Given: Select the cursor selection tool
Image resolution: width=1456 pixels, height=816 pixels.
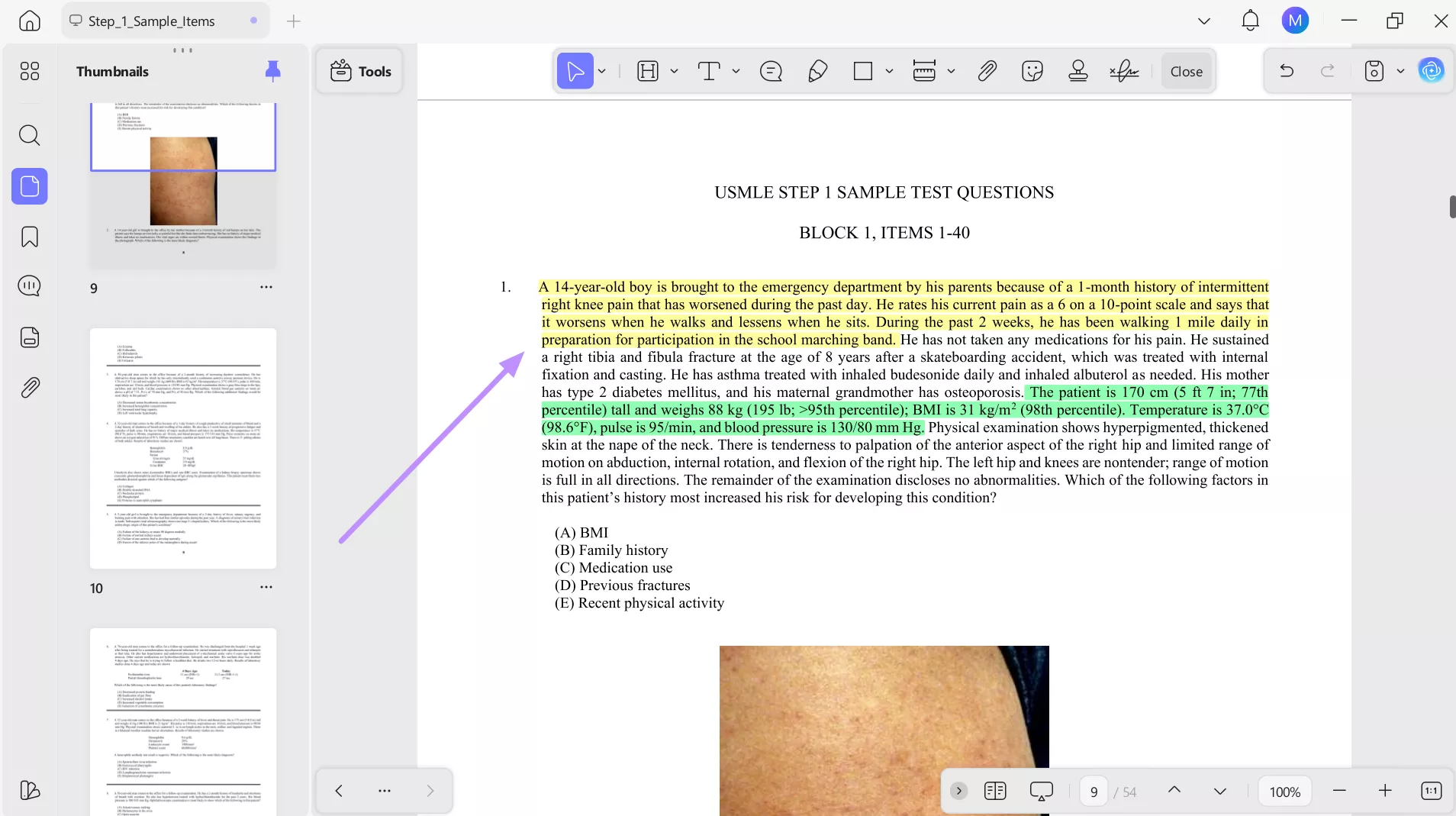Looking at the screenshot, I should pyautogui.click(x=575, y=71).
